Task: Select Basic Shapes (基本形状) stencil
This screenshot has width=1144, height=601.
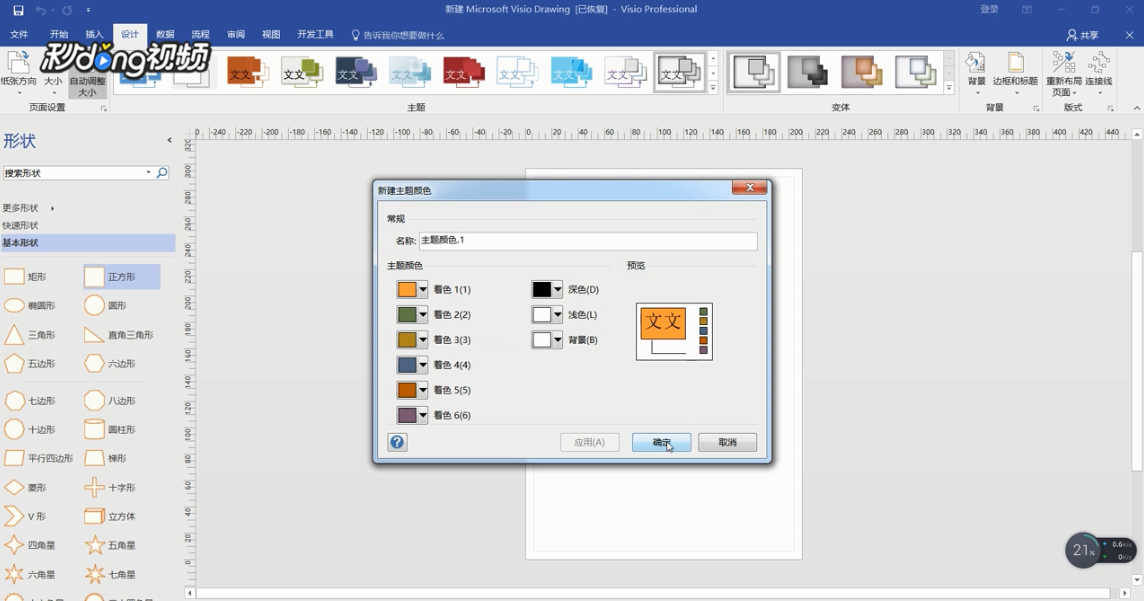Action: click(x=88, y=243)
